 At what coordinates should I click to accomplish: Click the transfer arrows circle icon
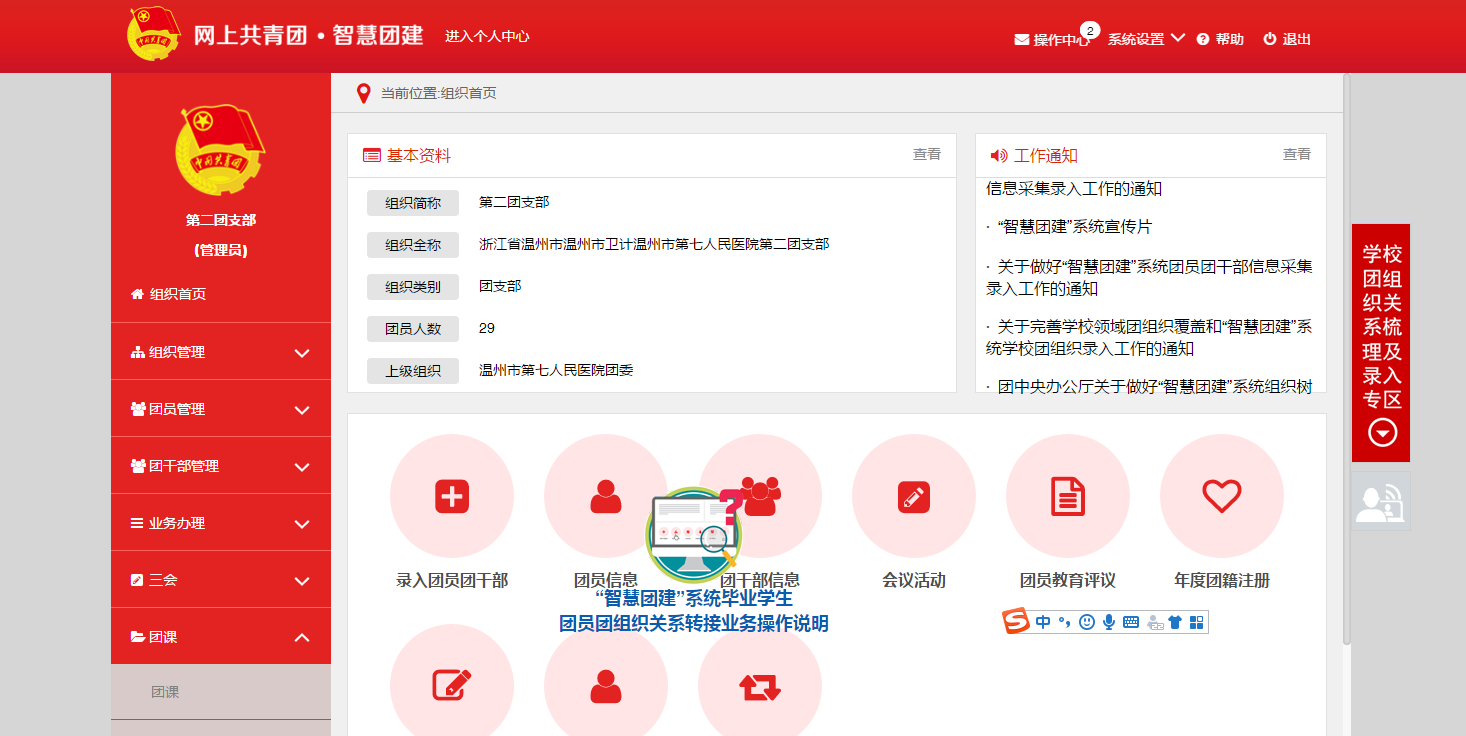click(759, 686)
